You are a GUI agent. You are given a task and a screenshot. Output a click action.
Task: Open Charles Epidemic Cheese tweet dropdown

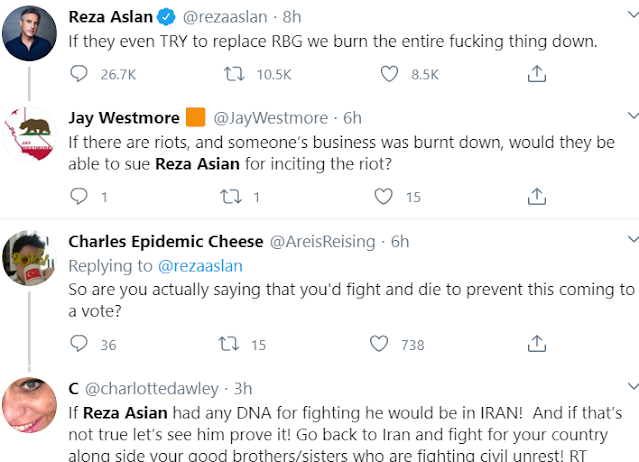[x=630, y=241]
